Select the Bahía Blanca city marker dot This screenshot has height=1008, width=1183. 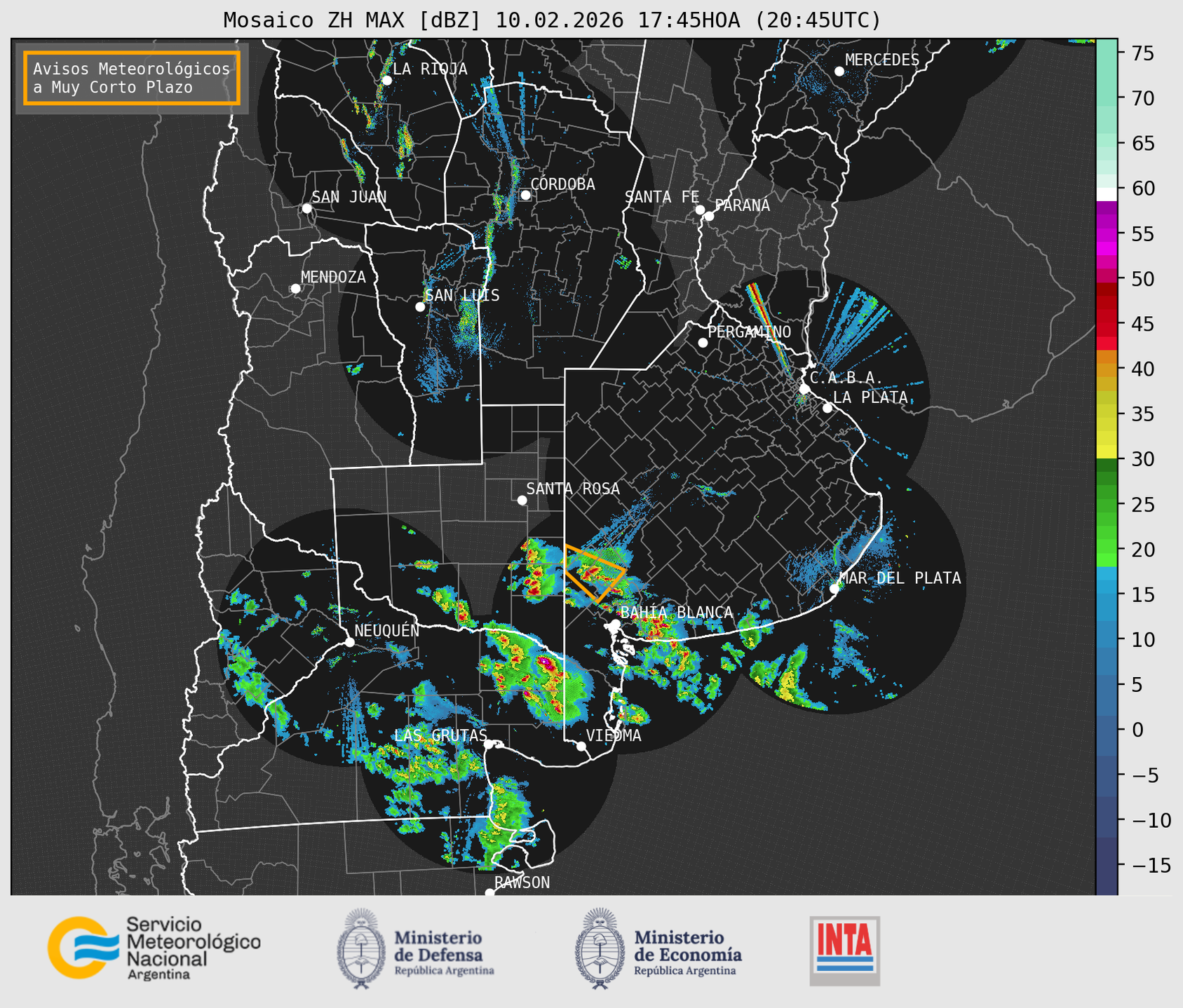[x=615, y=624]
